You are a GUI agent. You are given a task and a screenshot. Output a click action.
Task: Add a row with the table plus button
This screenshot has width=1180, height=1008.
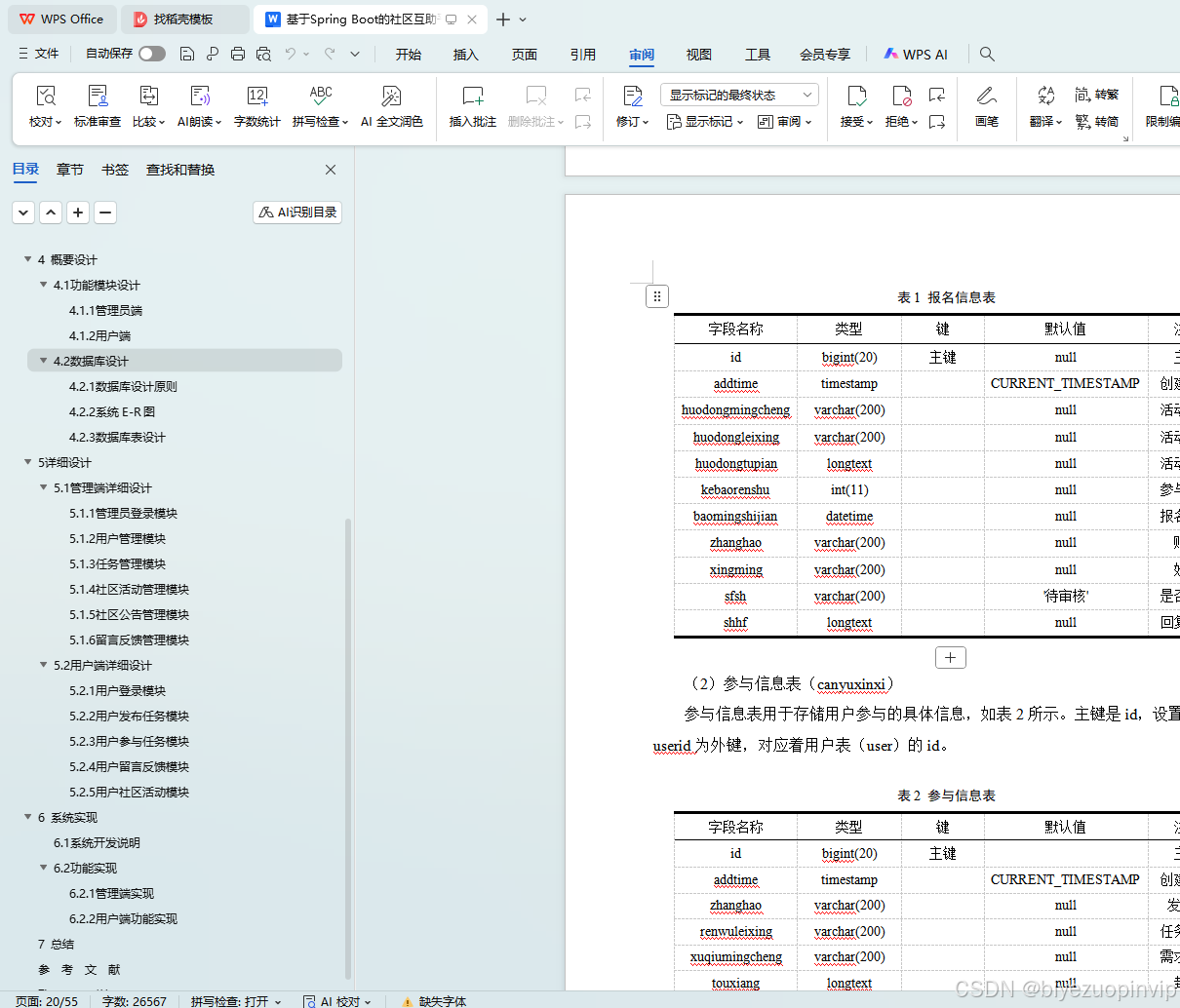point(950,657)
